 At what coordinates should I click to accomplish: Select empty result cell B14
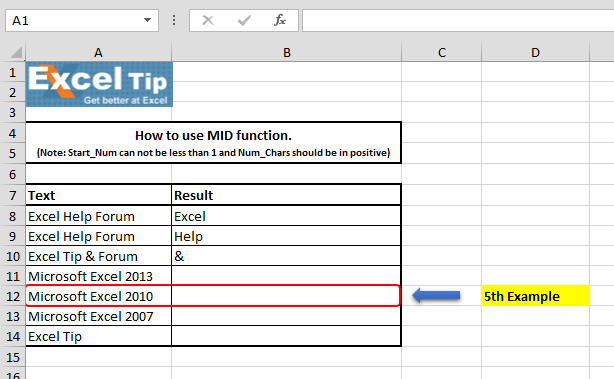[x=286, y=336]
